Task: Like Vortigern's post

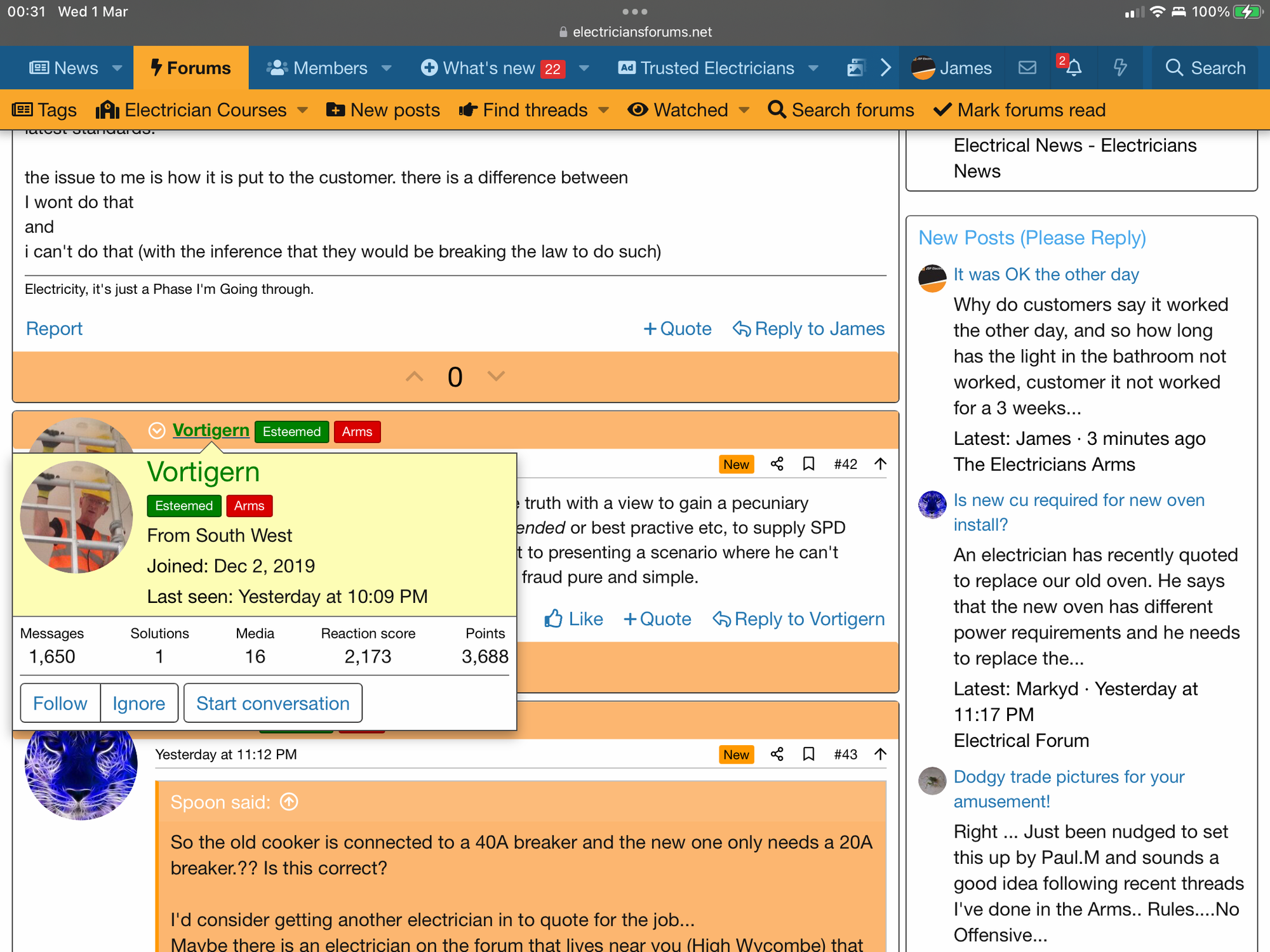Action: (573, 619)
